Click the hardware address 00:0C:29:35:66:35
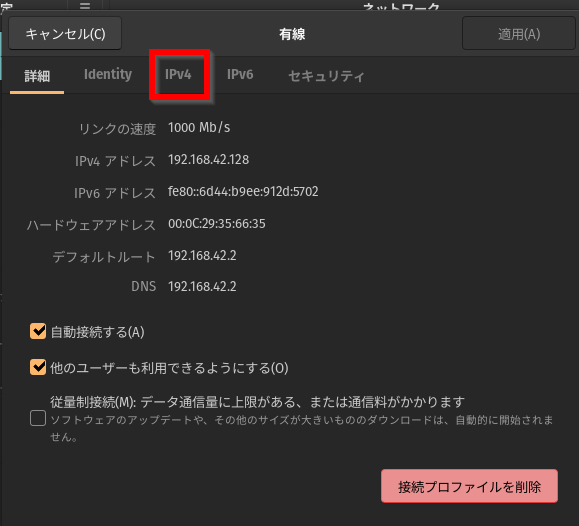The image size is (579, 526). pos(217,223)
